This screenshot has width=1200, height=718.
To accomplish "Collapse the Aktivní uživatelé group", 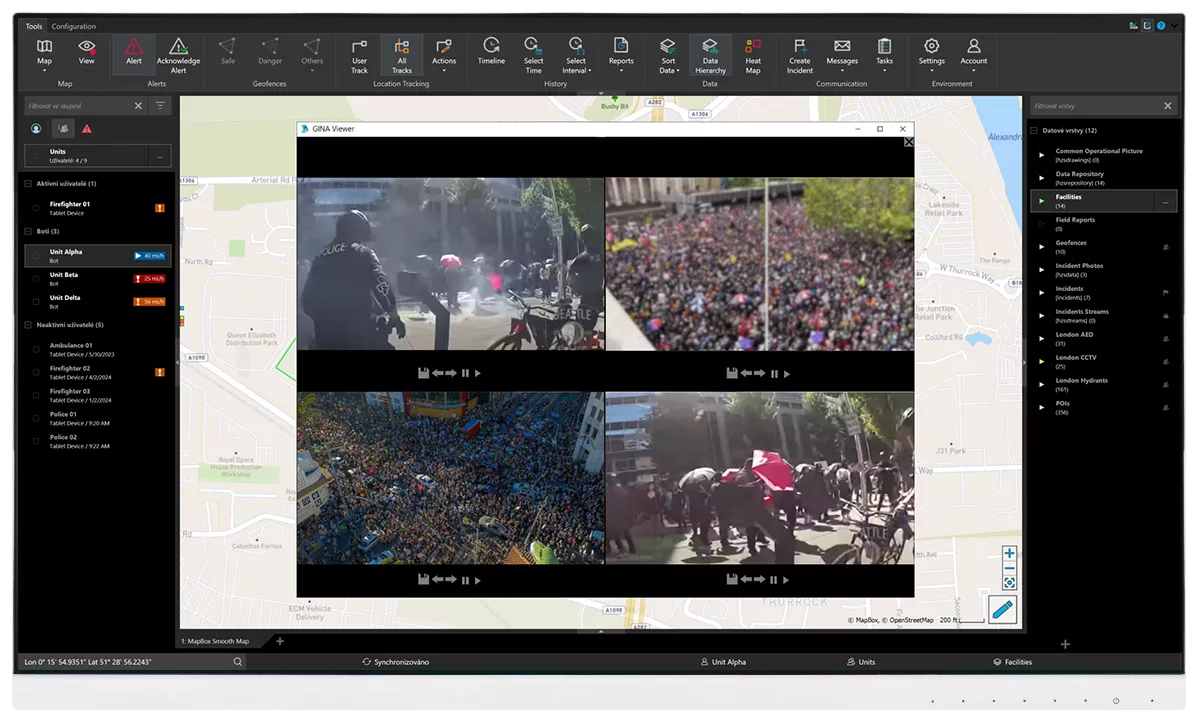I will [x=28, y=184].
